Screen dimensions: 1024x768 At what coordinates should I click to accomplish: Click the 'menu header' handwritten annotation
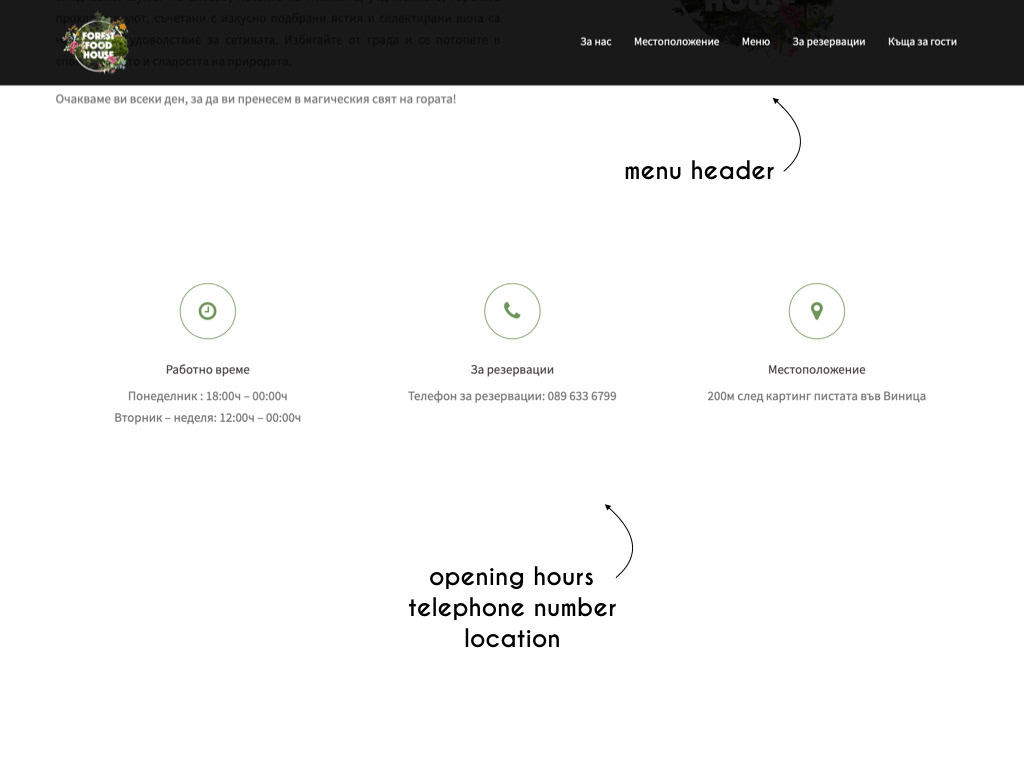coord(699,171)
